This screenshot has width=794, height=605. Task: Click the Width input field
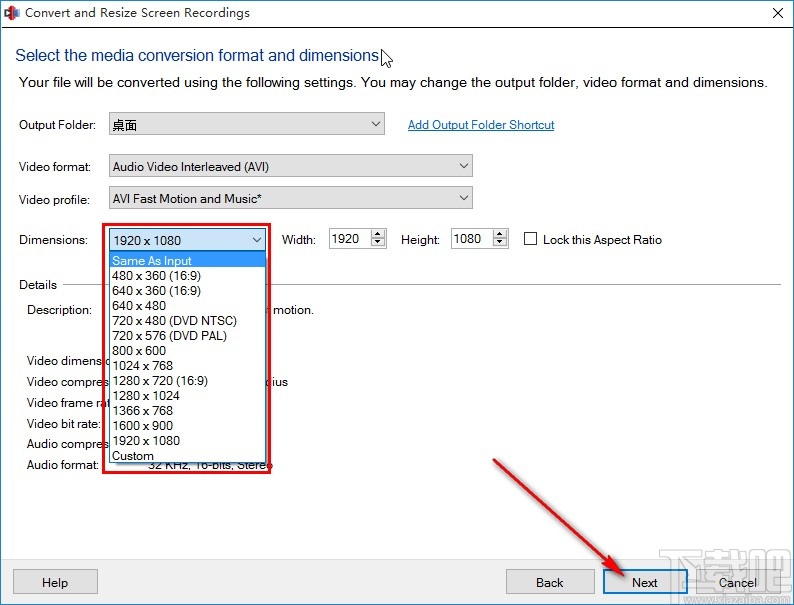coord(350,238)
